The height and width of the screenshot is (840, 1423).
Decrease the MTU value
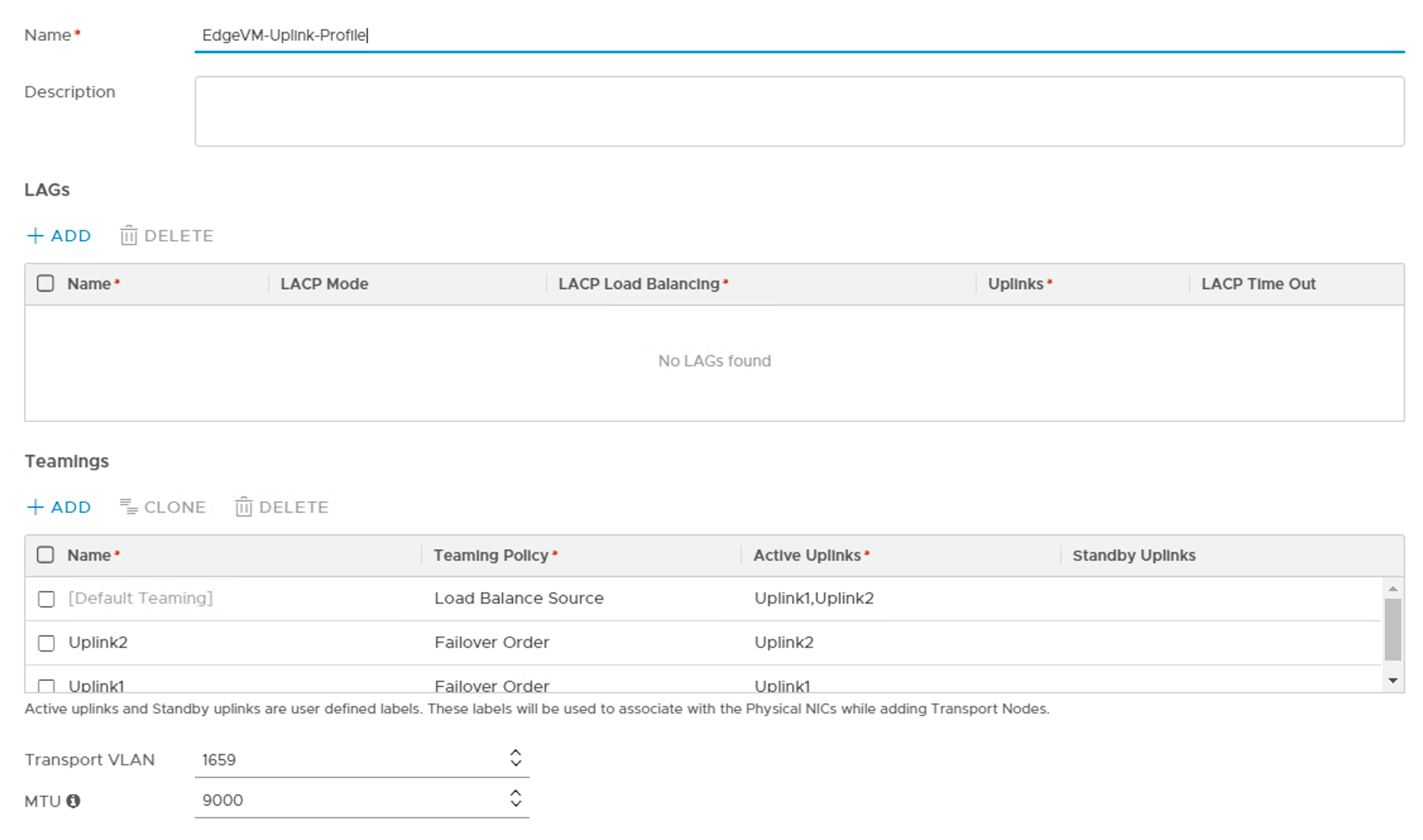tap(516, 805)
